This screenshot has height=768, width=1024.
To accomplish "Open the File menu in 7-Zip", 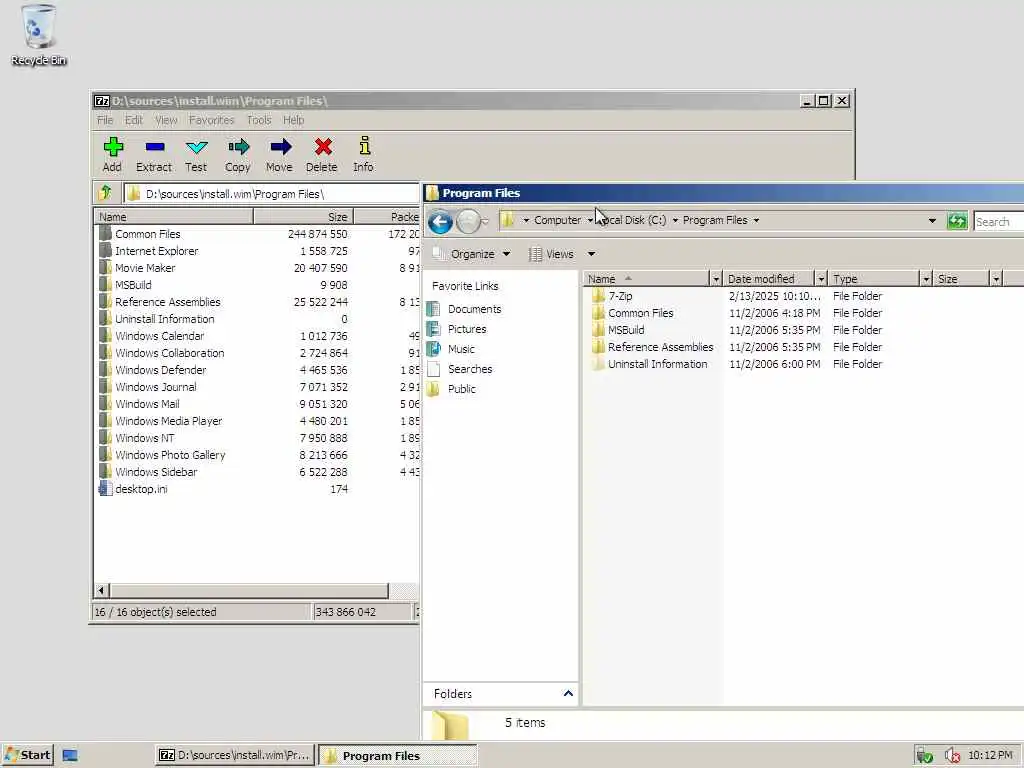I will click(x=105, y=120).
